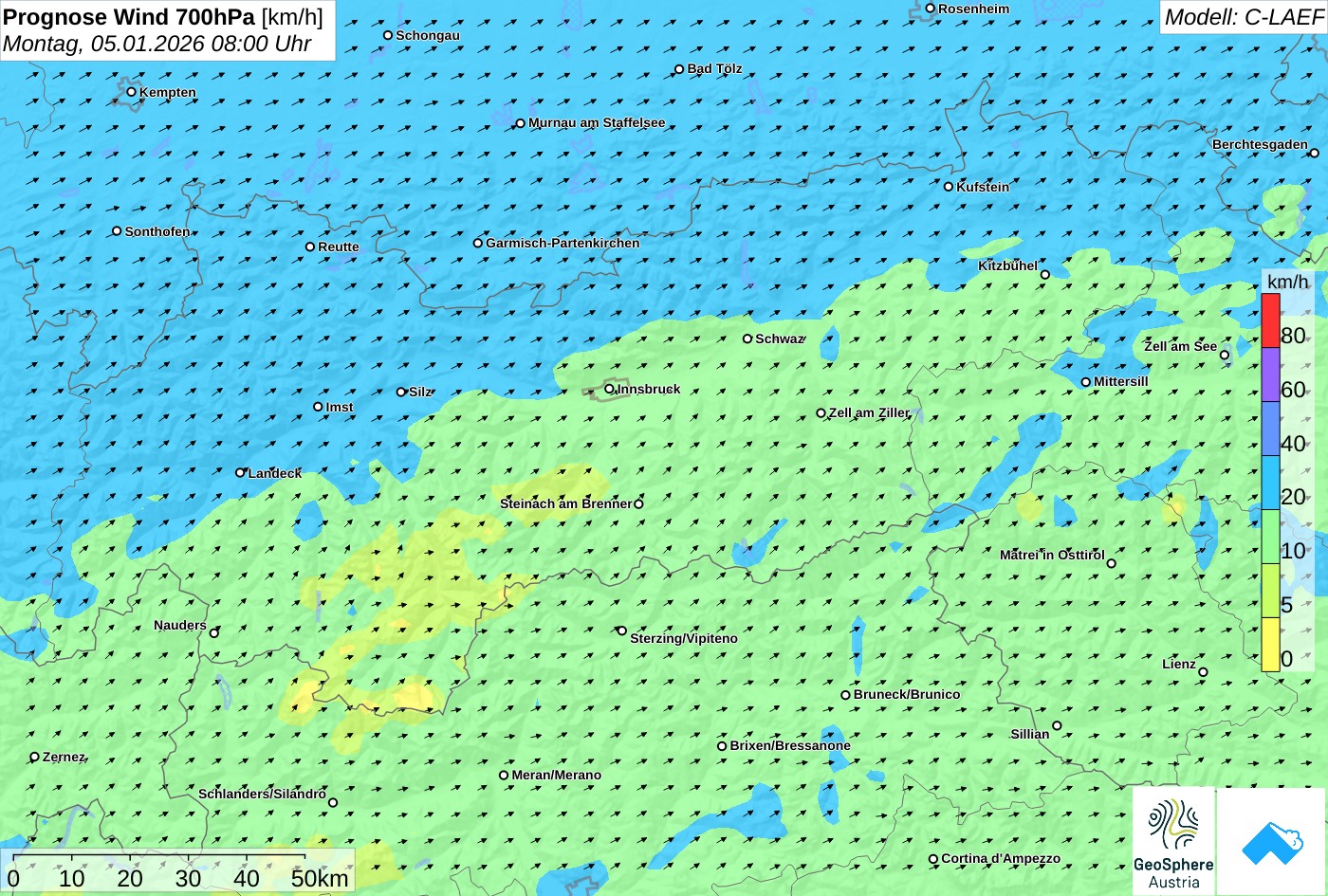Click the 'Sterzing/Vipiteno' label
Image resolution: width=1328 pixels, height=896 pixels.
click(684, 638)
